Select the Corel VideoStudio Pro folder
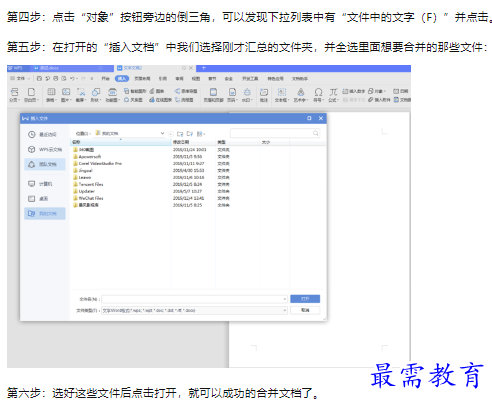Viewport: 492px width, 407px height. pyautogui.click(x=98, y=163)
